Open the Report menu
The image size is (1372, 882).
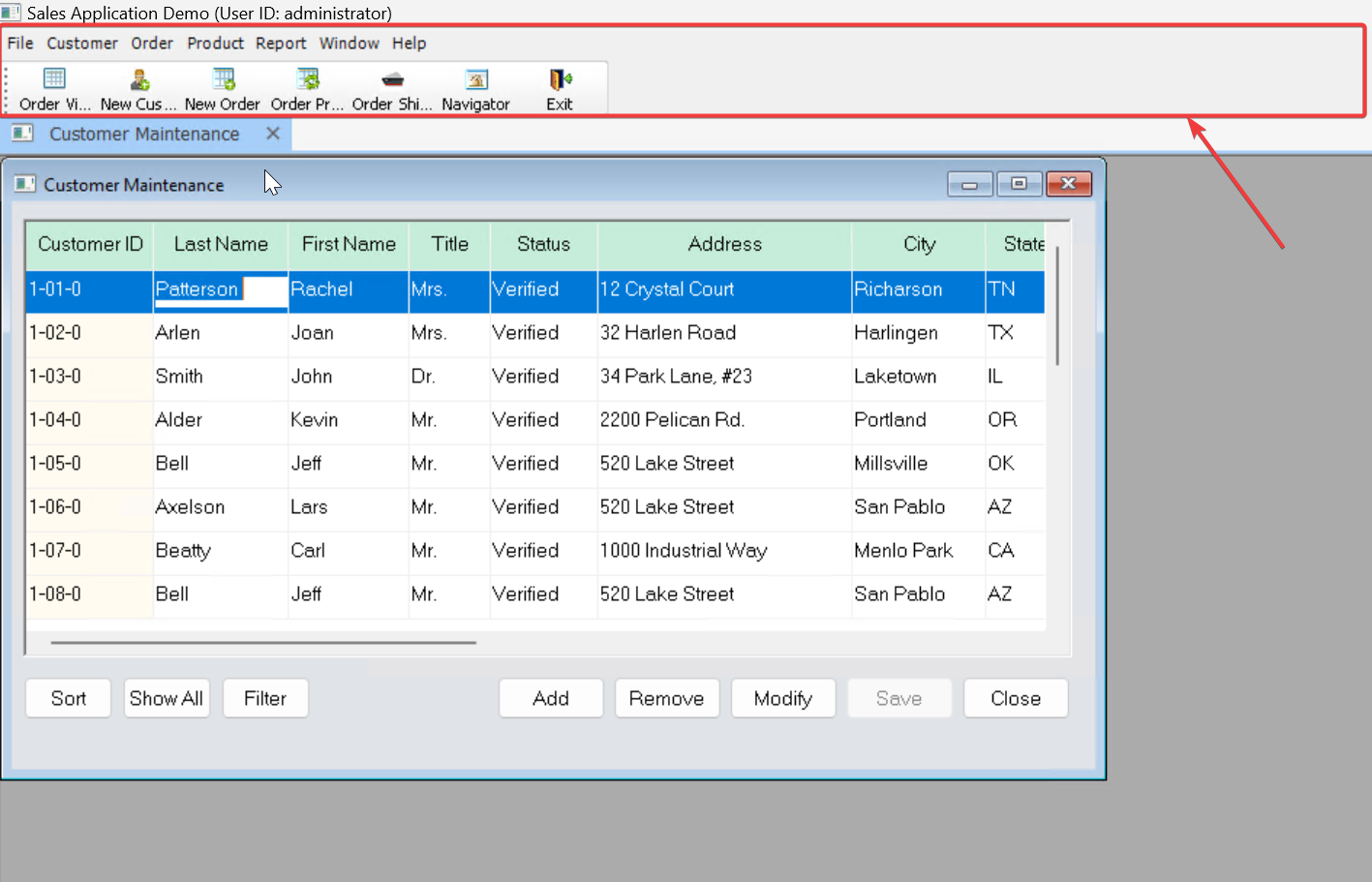(x=281, y=44)
